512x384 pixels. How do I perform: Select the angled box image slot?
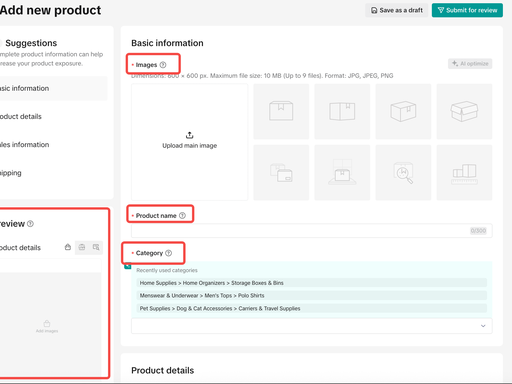(403, 111)
